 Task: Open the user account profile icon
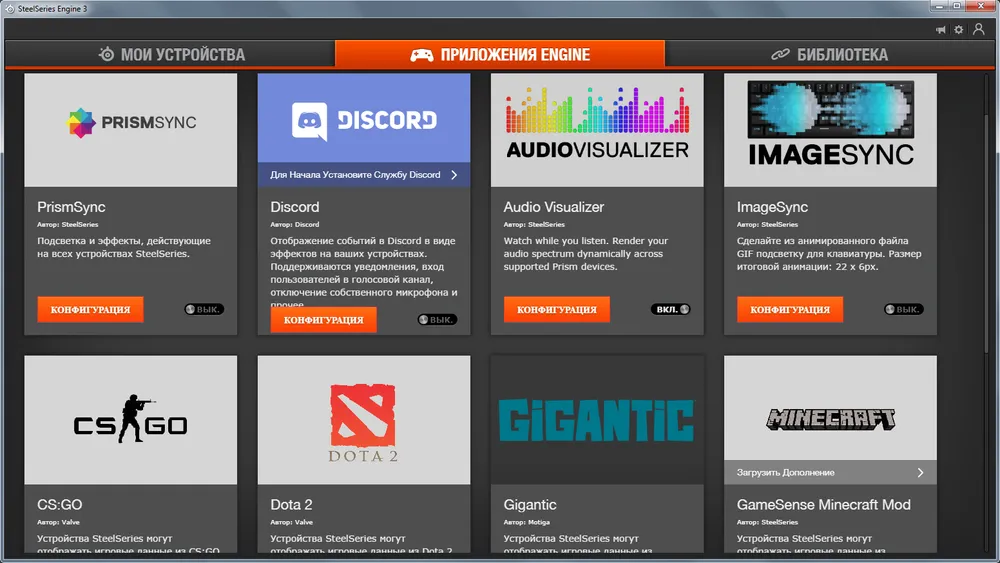[979, 30]
